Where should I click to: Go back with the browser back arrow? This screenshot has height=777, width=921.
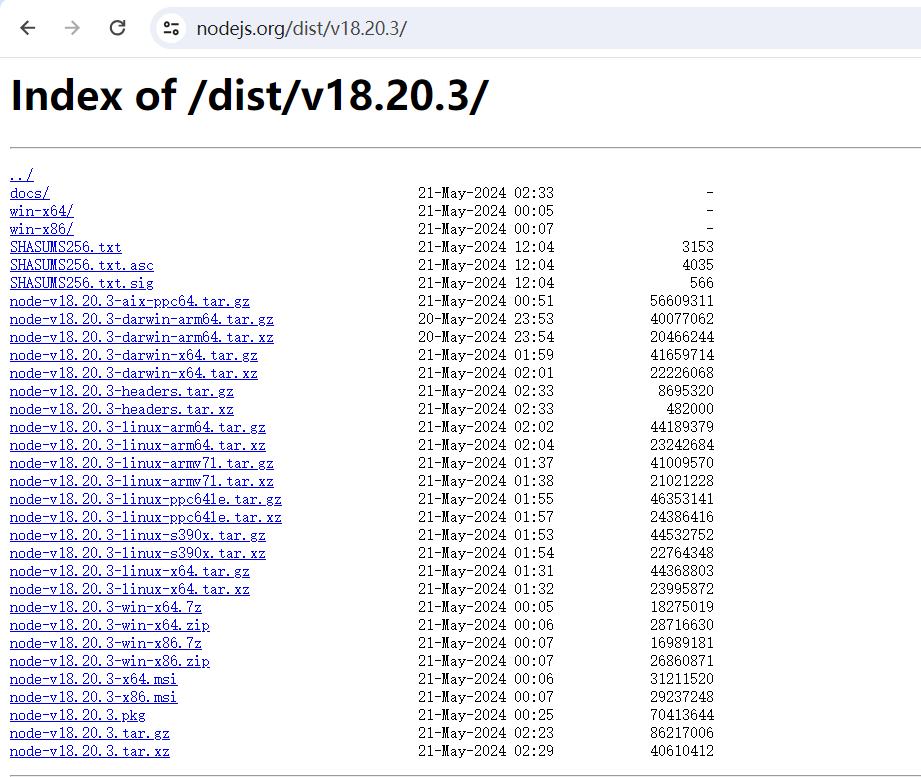pos(28,28)
